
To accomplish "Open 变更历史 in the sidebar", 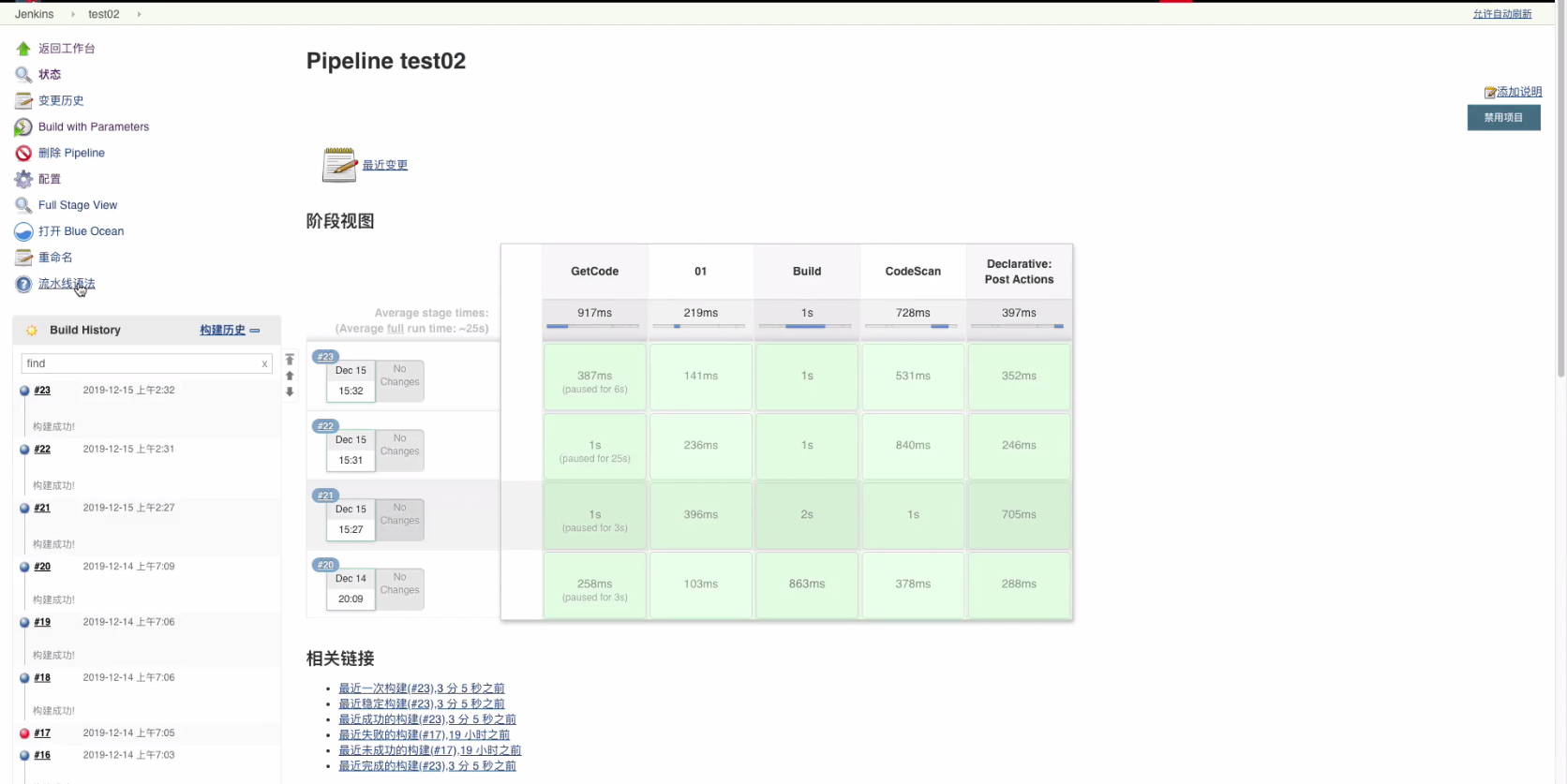I will point(61,101).
